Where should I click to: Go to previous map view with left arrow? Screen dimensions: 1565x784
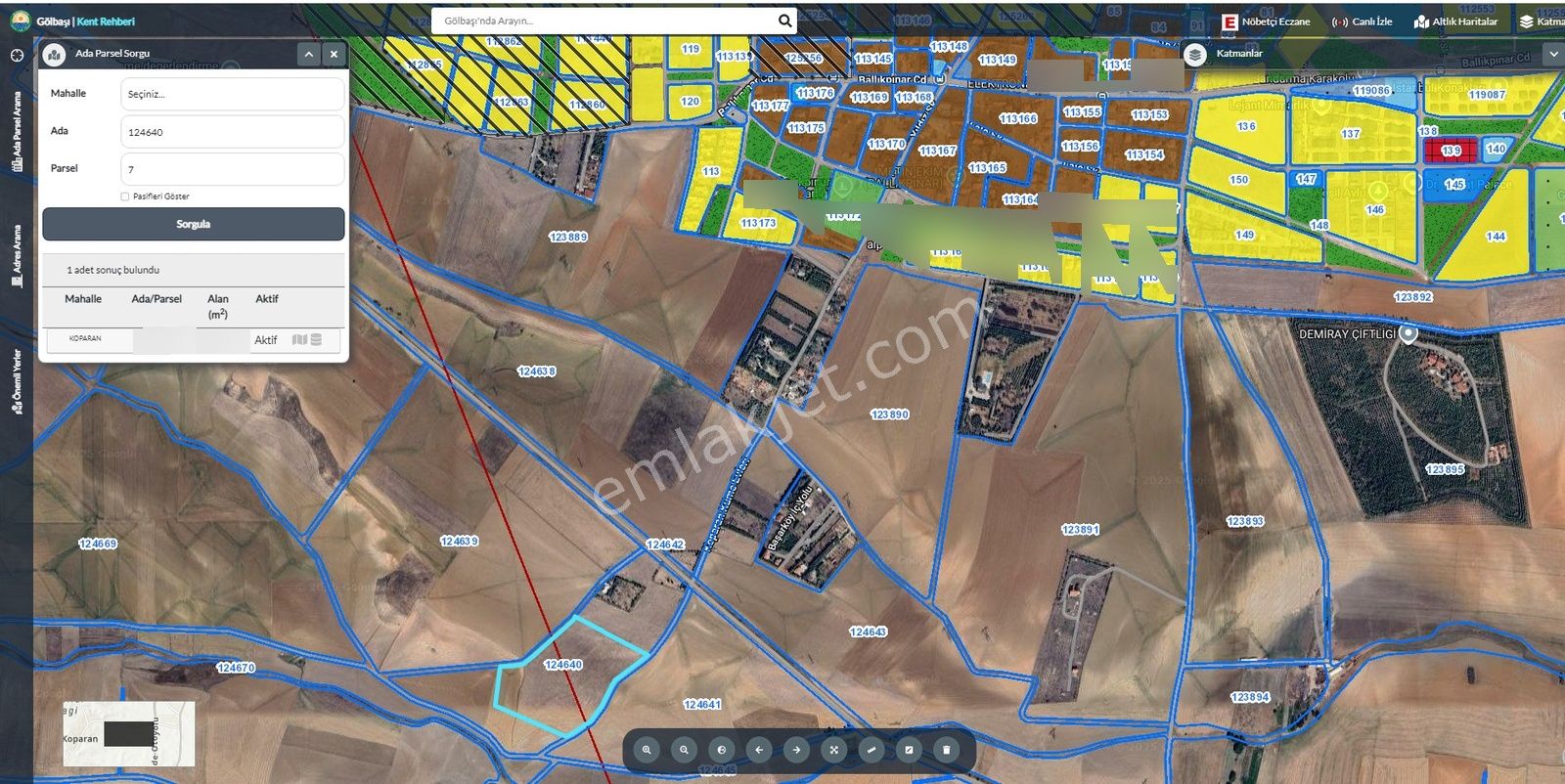point(759,750)
